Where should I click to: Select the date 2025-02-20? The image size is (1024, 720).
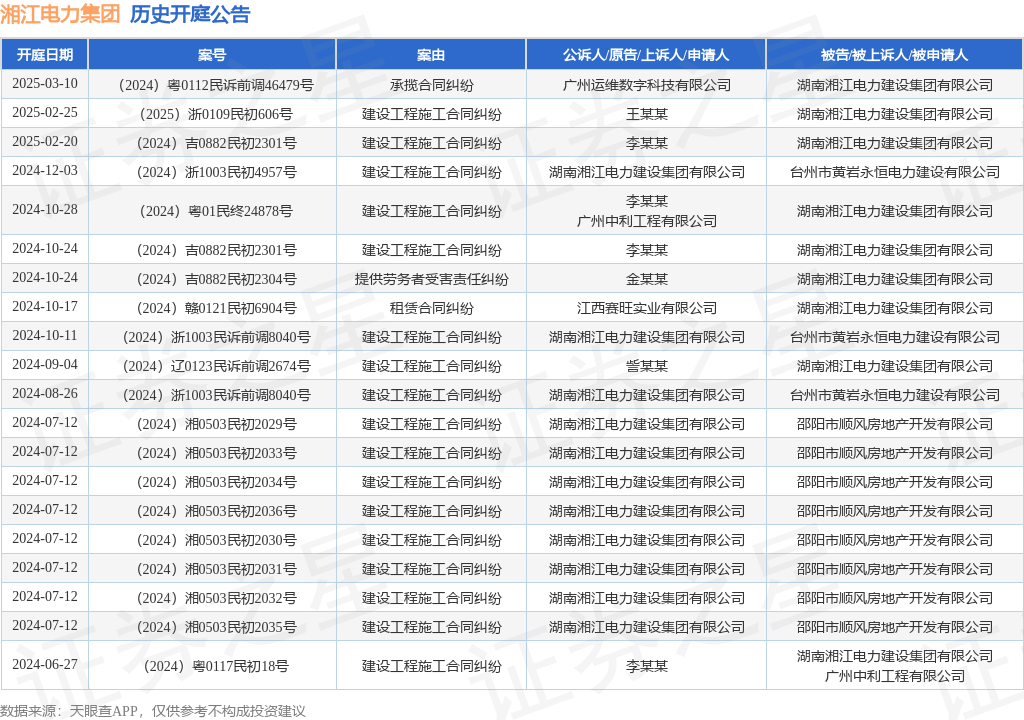(44, 142)
